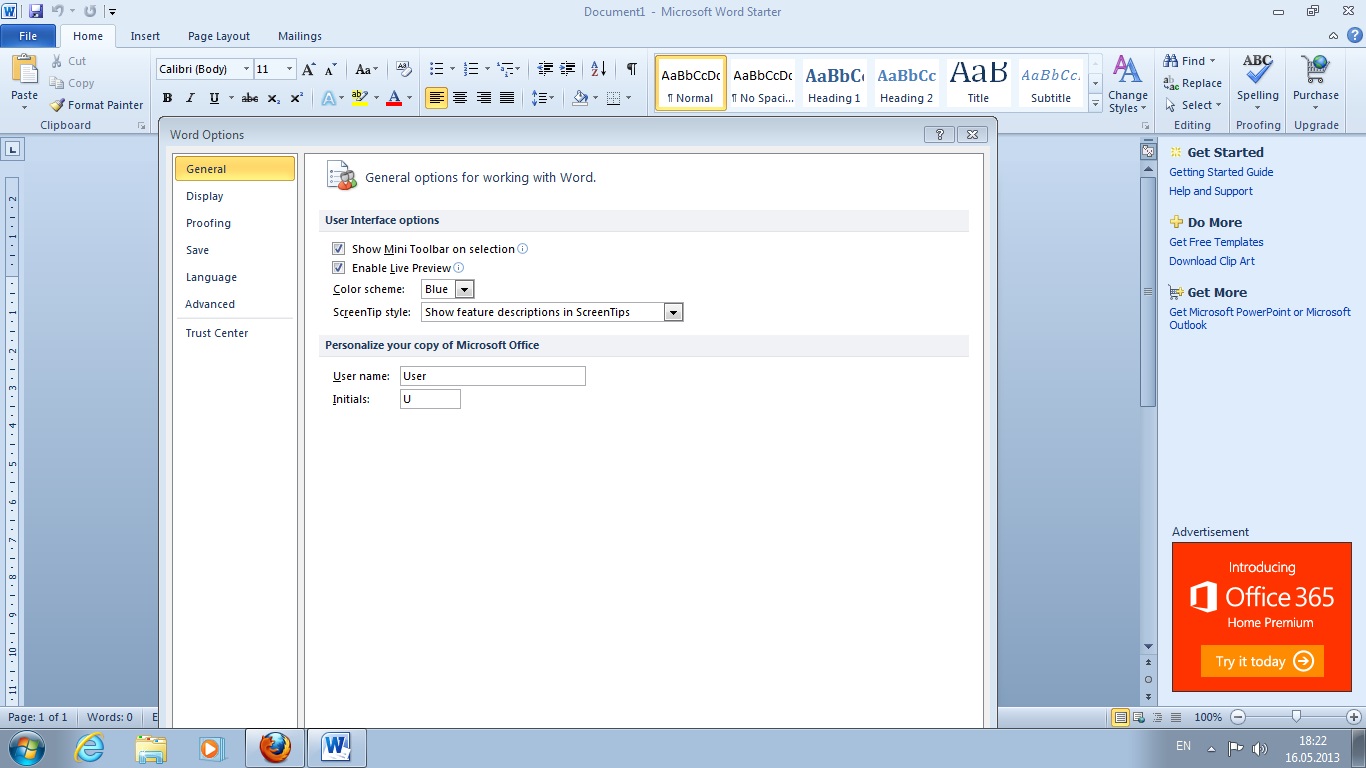
Task: Click the Help and Support link
Action: click(1211, 191)
